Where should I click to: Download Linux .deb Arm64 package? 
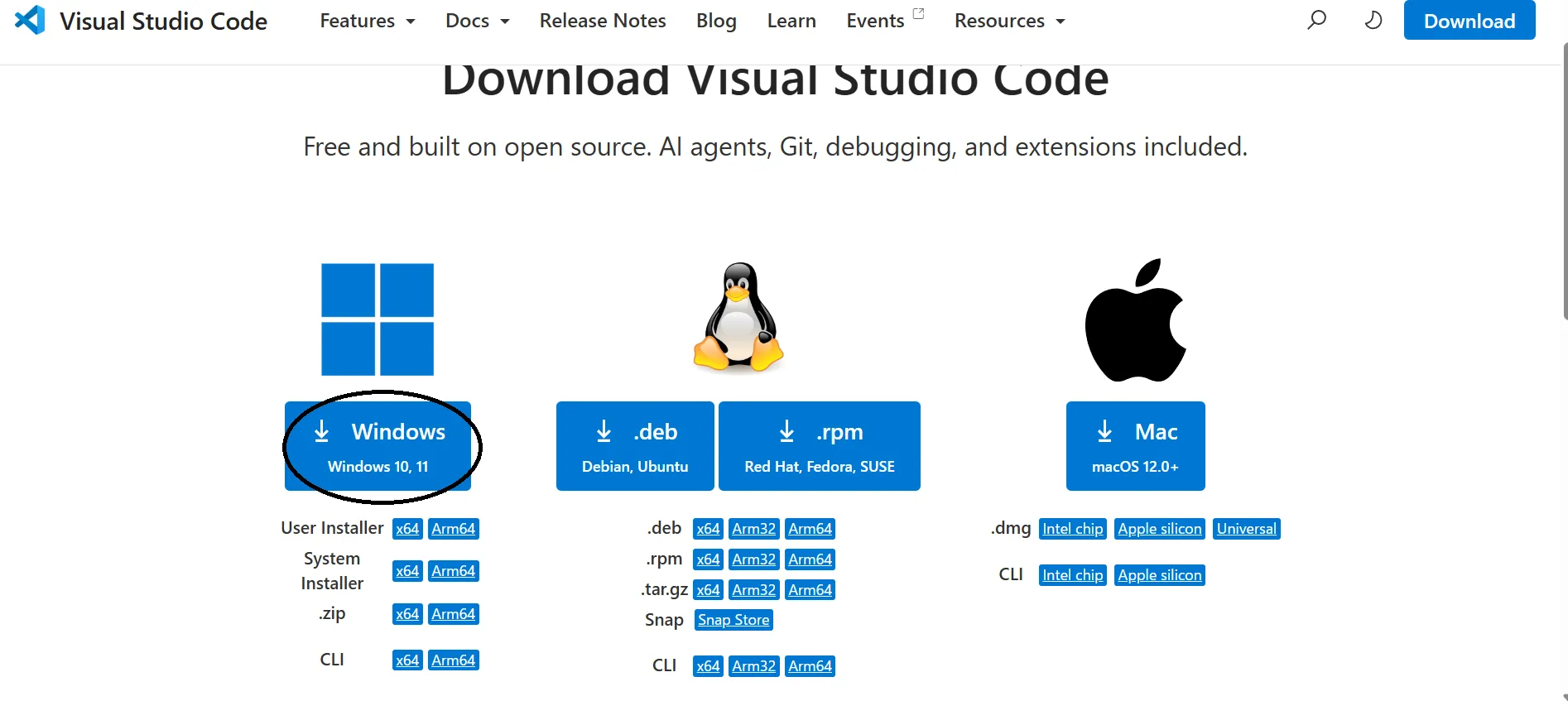click(810, 529)
